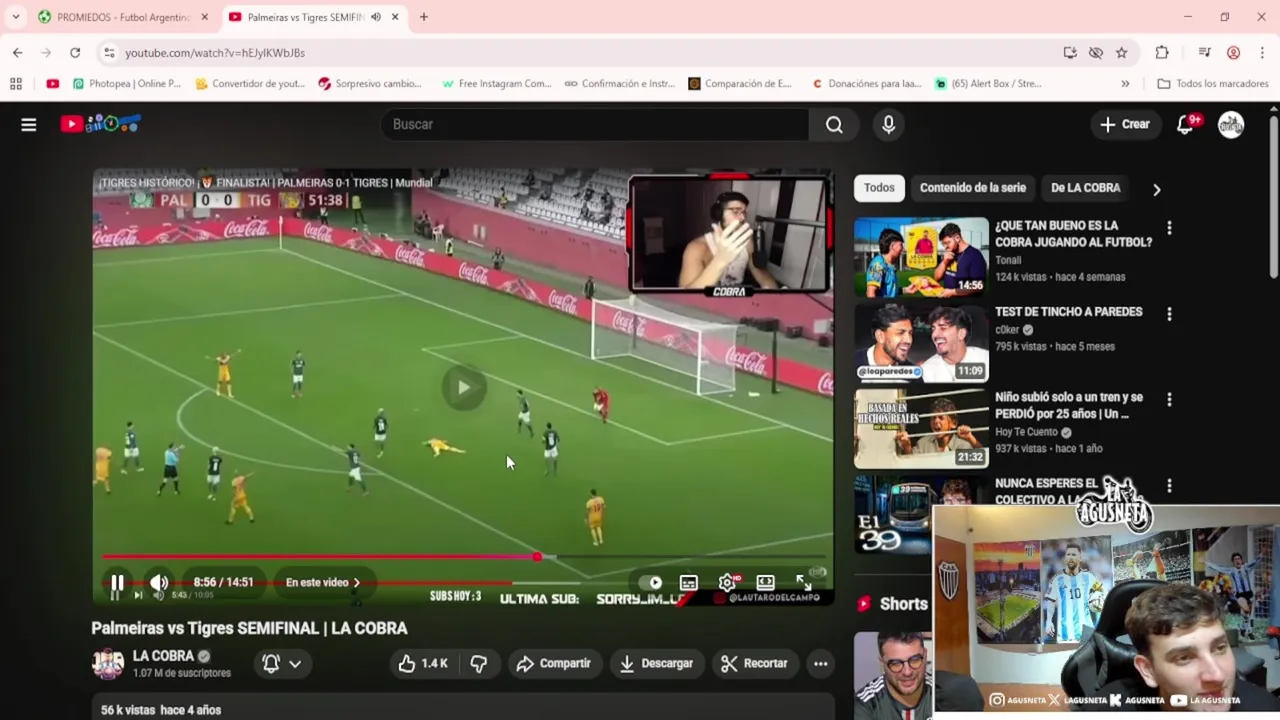Image resolution: width=1280 pixels, height=720 pixels.
Task: Like the video with 1.4K likes
Action: click(x=423, y=663)
